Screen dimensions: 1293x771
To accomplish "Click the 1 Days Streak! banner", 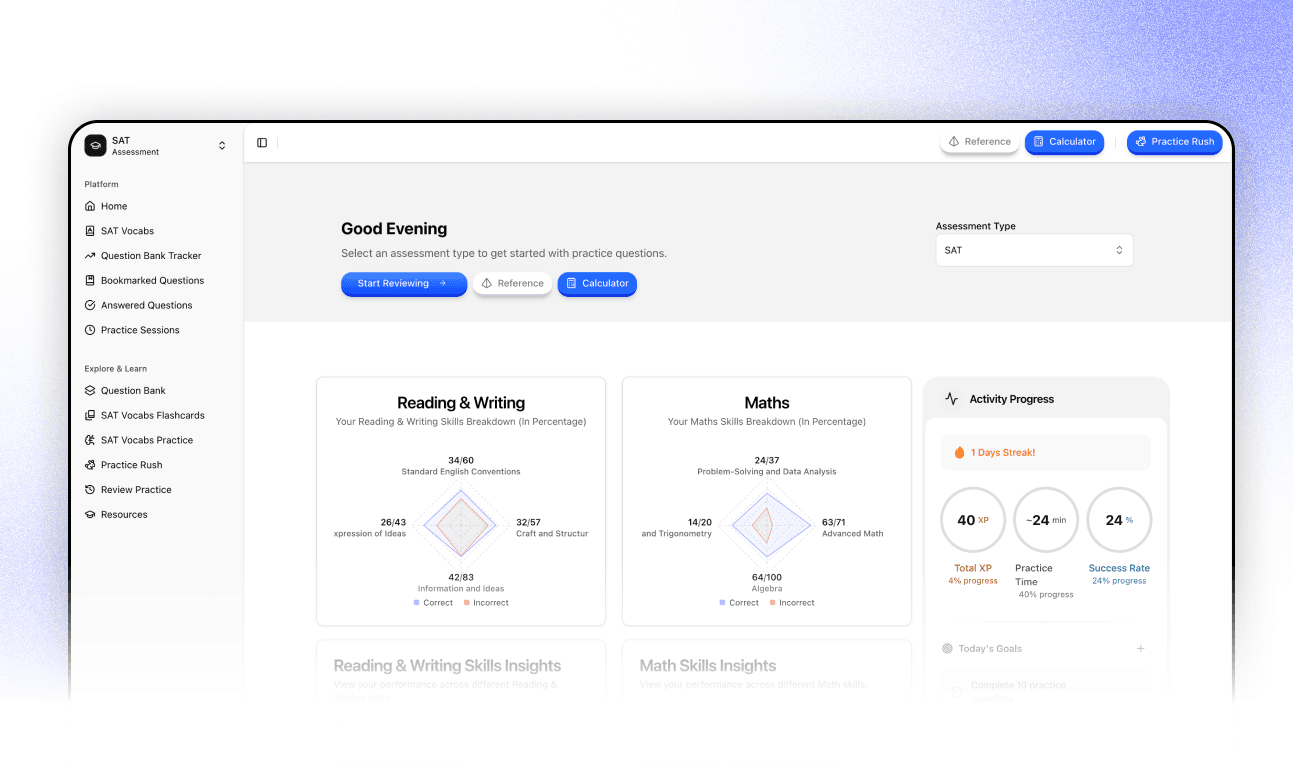I will tap(1046, 453).
